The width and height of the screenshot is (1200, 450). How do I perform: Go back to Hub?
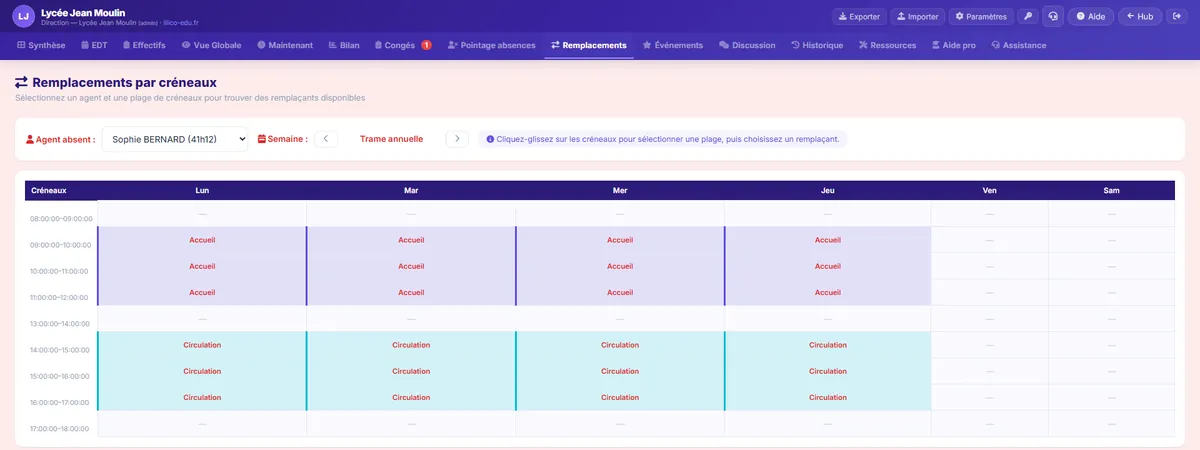pyautogui.click(x=1140, y=16)
